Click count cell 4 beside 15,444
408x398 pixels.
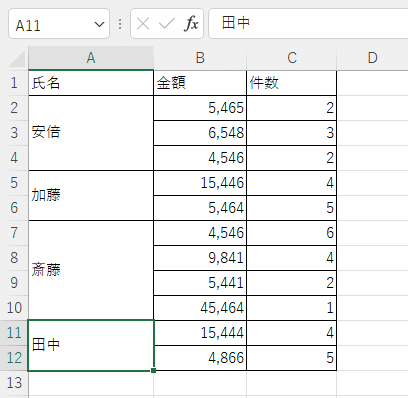tap(292, 333)
